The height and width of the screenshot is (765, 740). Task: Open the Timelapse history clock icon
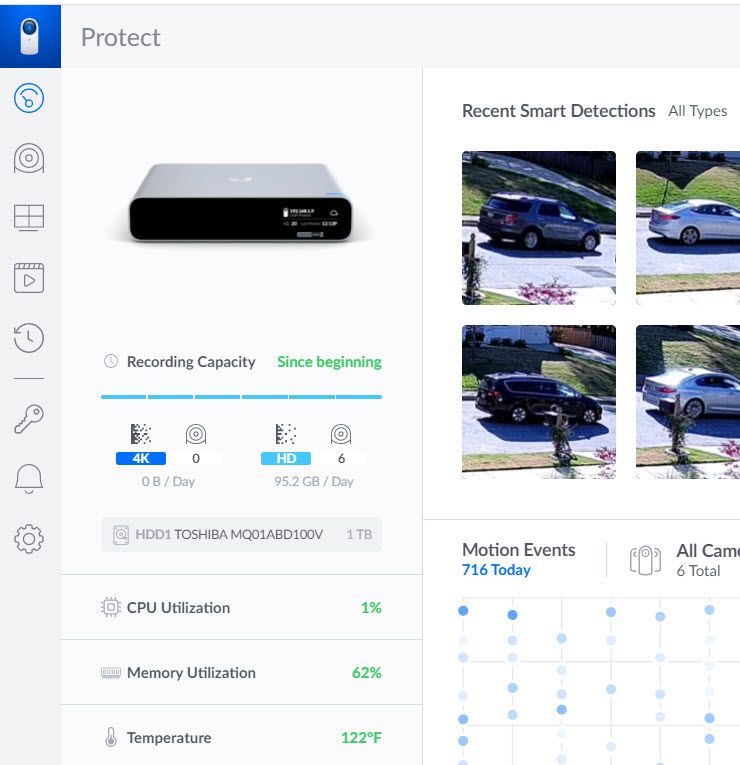[29, 338]
